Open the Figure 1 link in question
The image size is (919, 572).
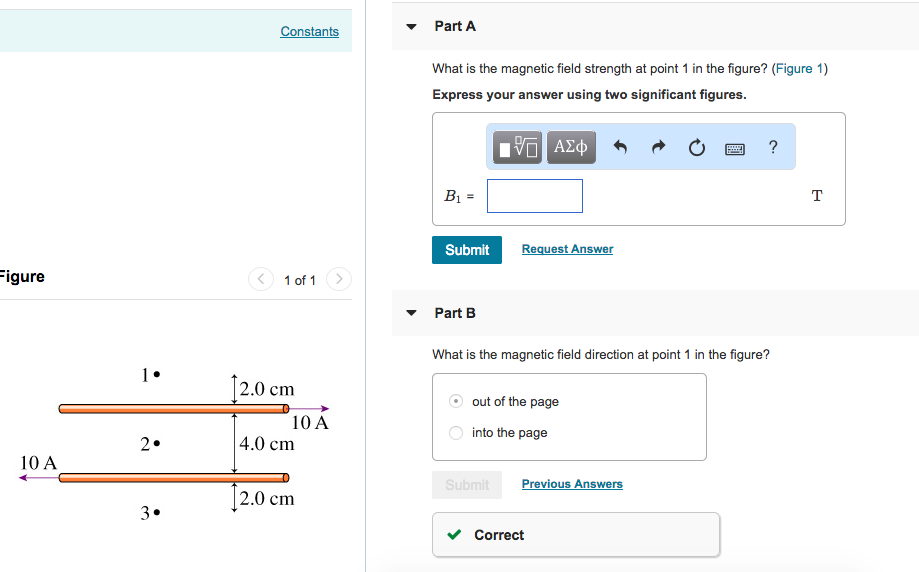point(799,69)
